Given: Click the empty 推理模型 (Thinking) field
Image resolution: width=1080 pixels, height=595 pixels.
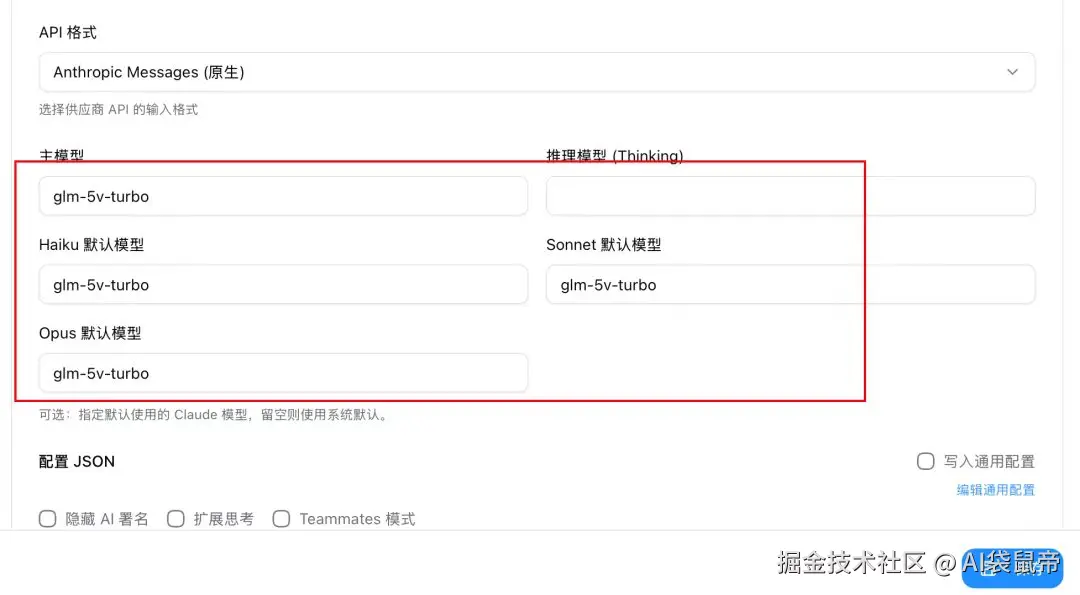Looking at the screenshot, I should click(790, 196).
